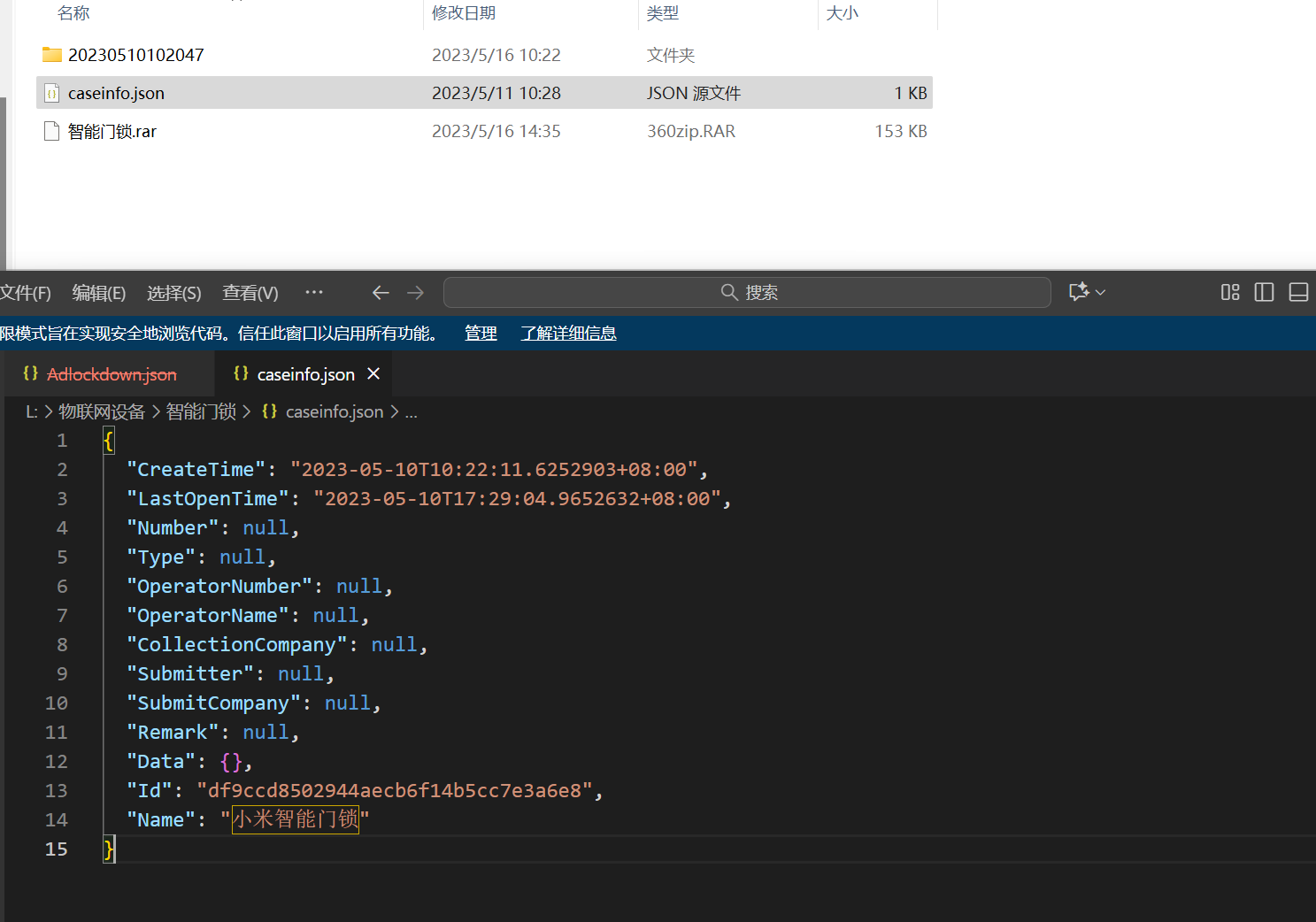Click the Go Forward arrow in title bar
Image resolution: width=1316 pixels, height=922 pixels.
[x=415, y=292]
